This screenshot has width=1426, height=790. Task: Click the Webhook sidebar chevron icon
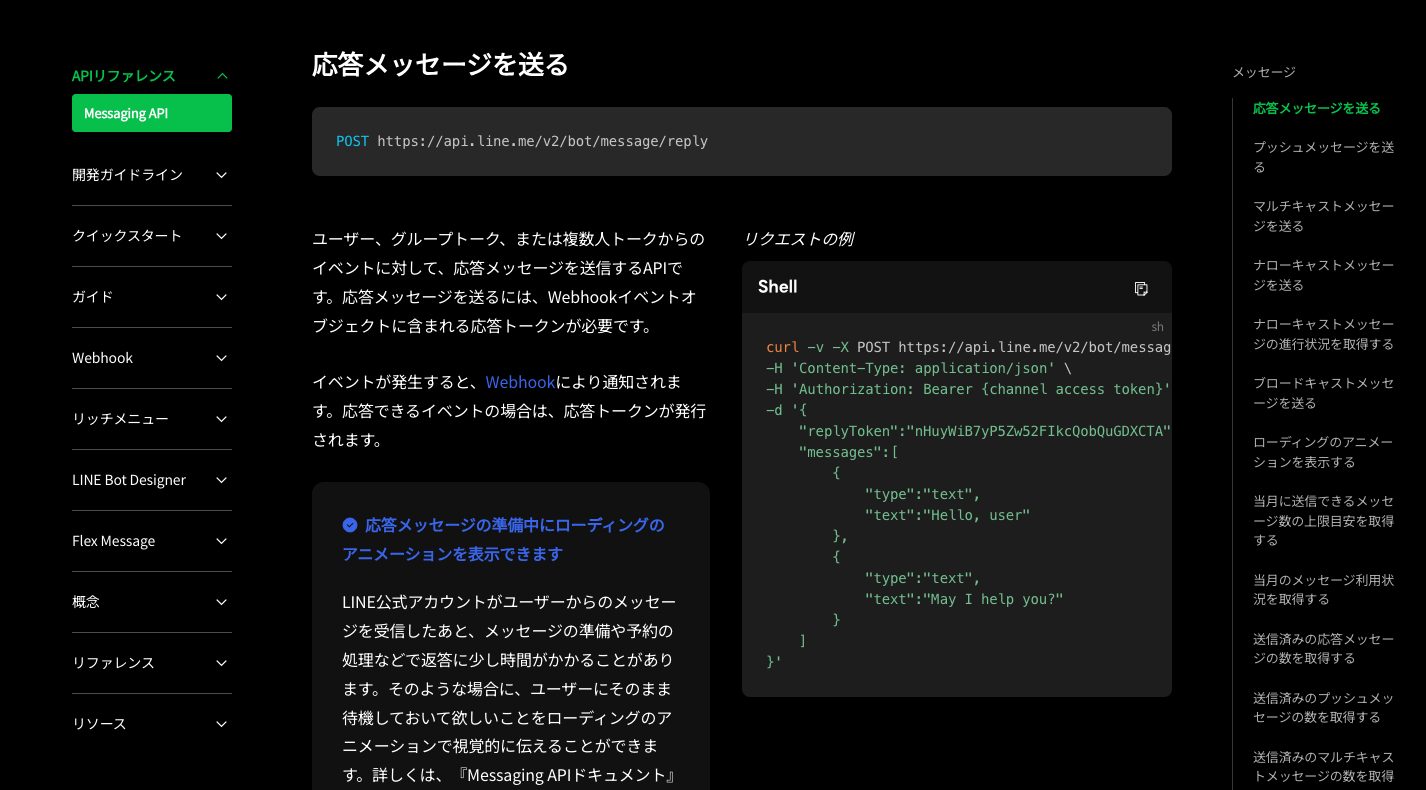[x=222, y=358]
